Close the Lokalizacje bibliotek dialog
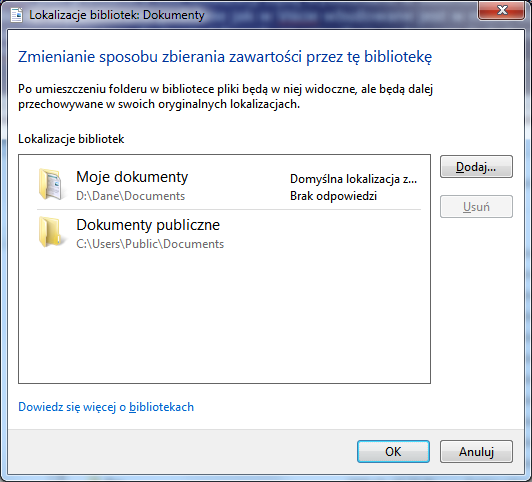 502,11
